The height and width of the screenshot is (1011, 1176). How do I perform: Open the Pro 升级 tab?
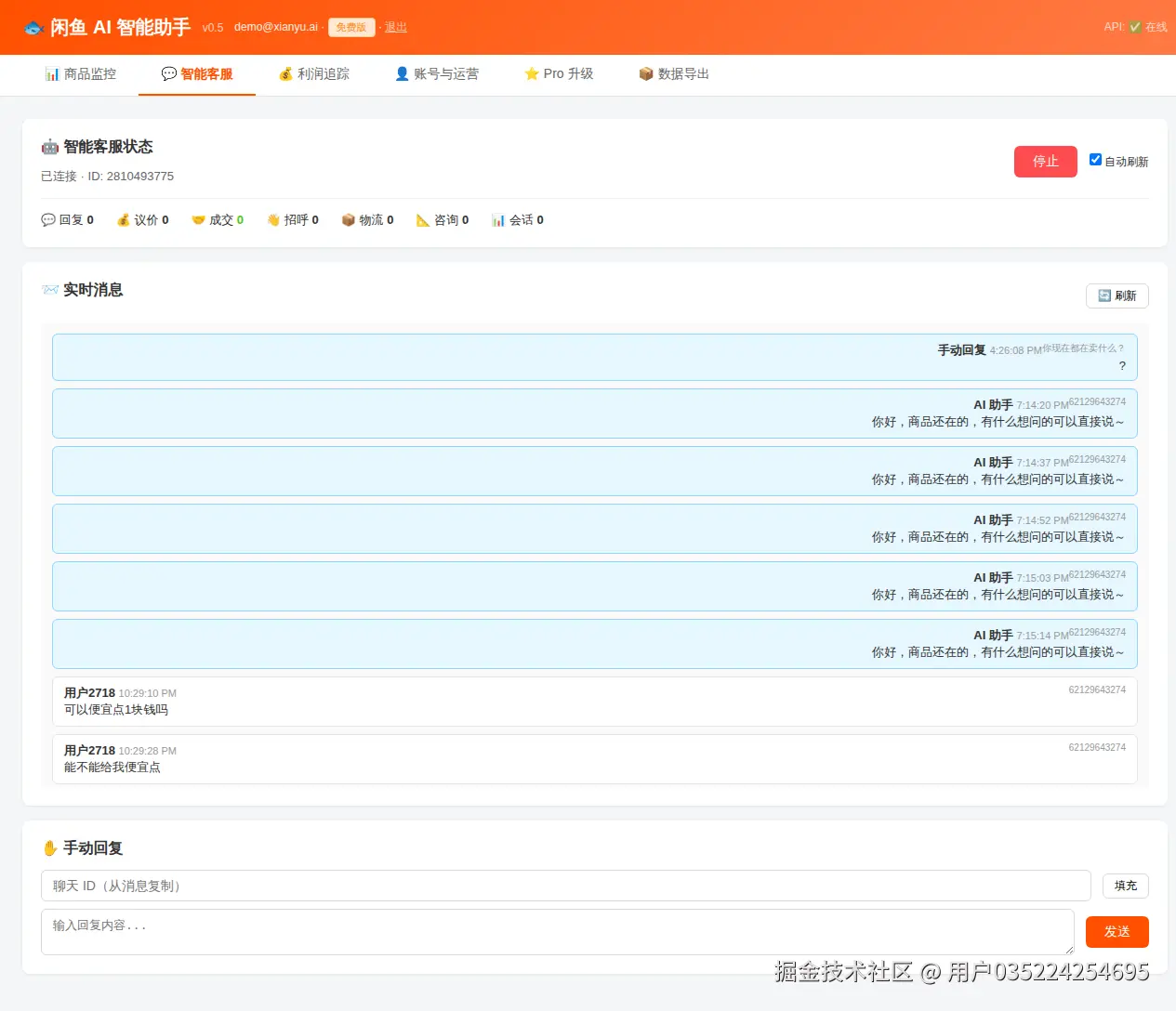[559, 74]
